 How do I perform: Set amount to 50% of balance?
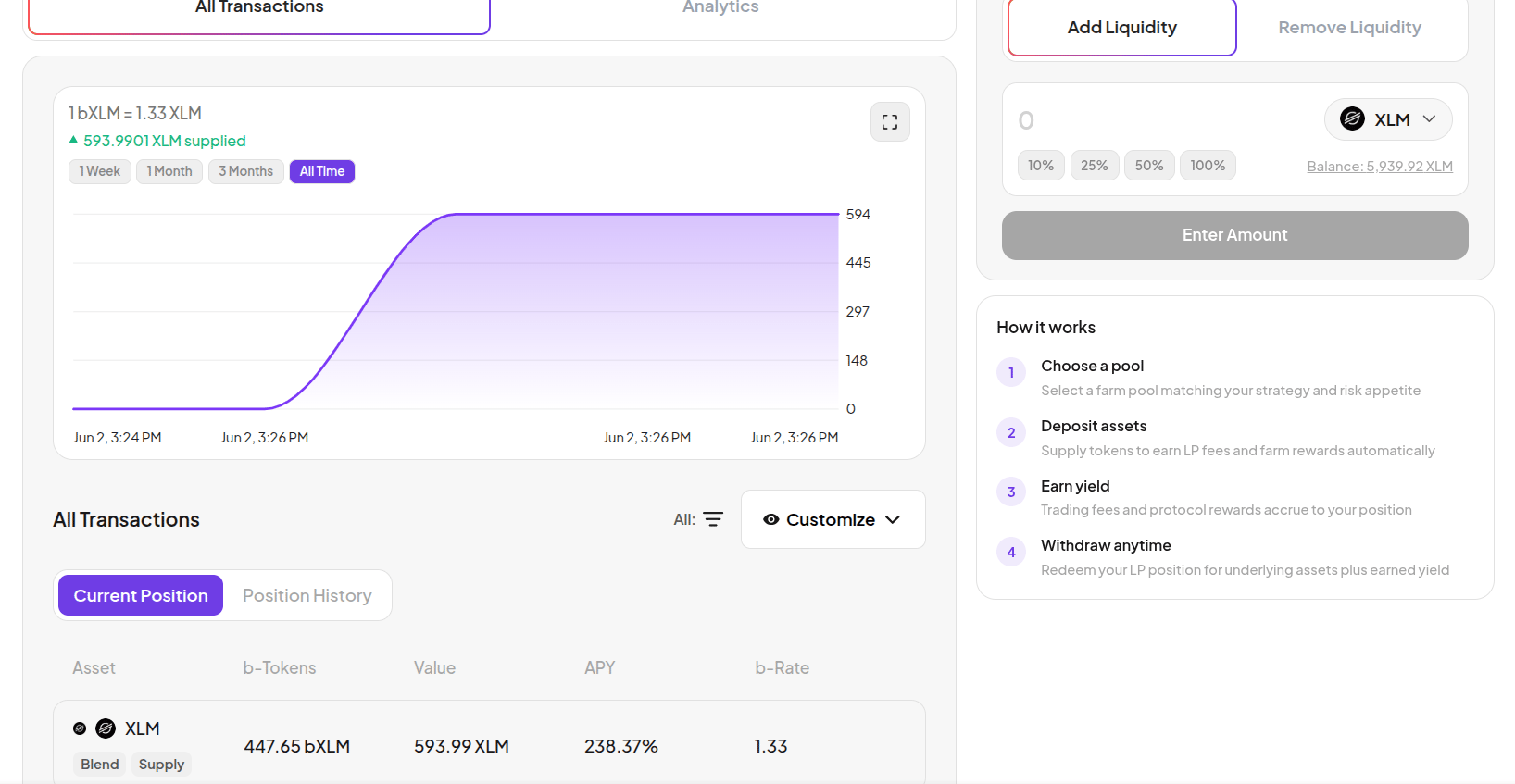pos(1149,166)
